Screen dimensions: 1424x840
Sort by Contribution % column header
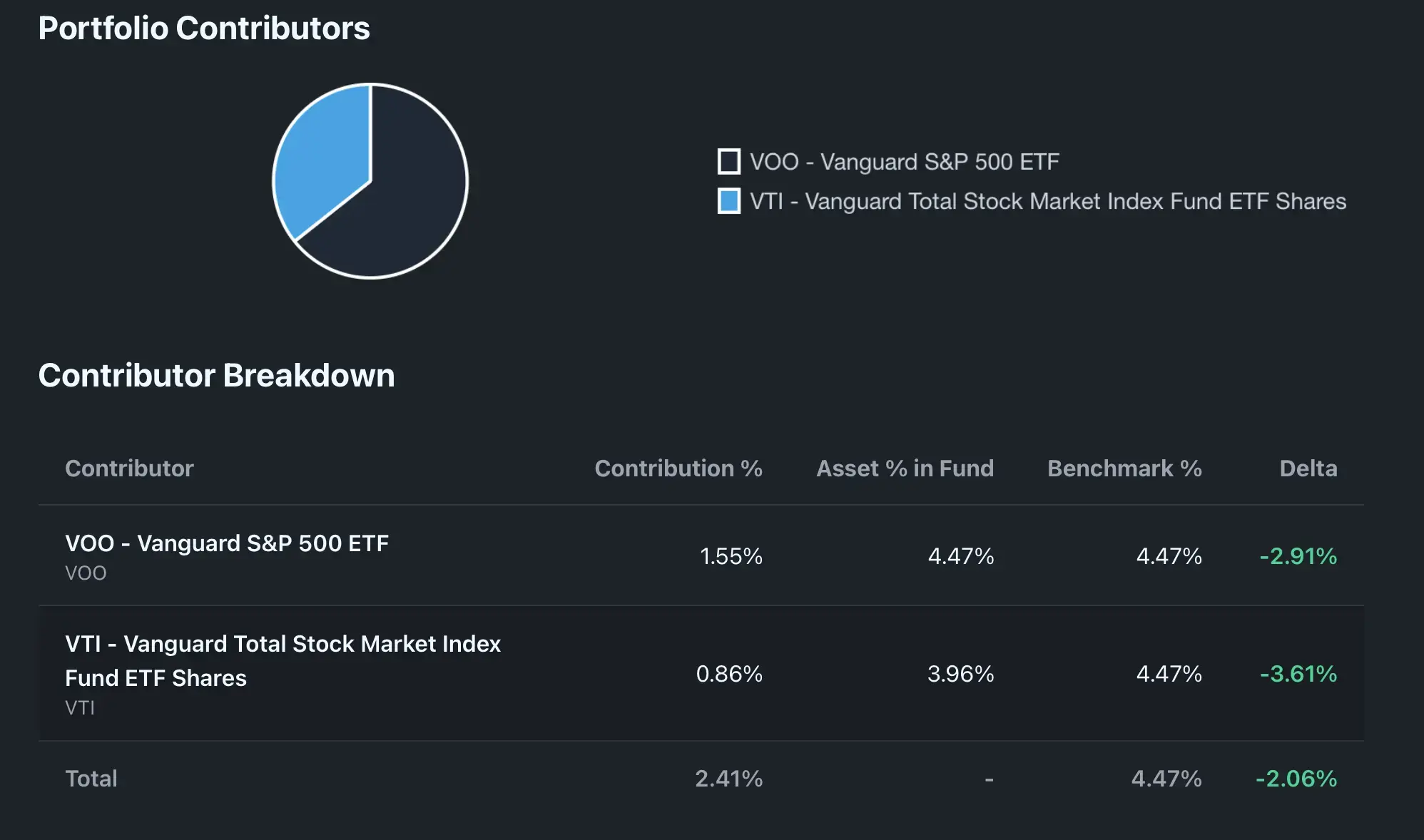[678, 468]
